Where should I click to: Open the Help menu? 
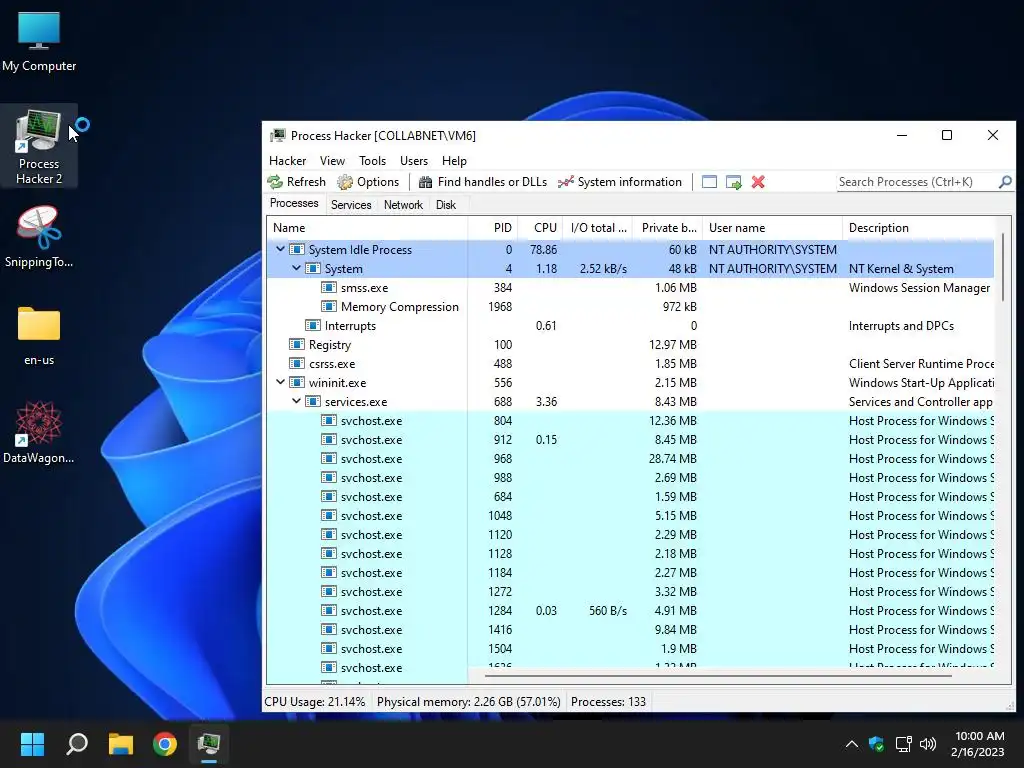pos(454,161)
